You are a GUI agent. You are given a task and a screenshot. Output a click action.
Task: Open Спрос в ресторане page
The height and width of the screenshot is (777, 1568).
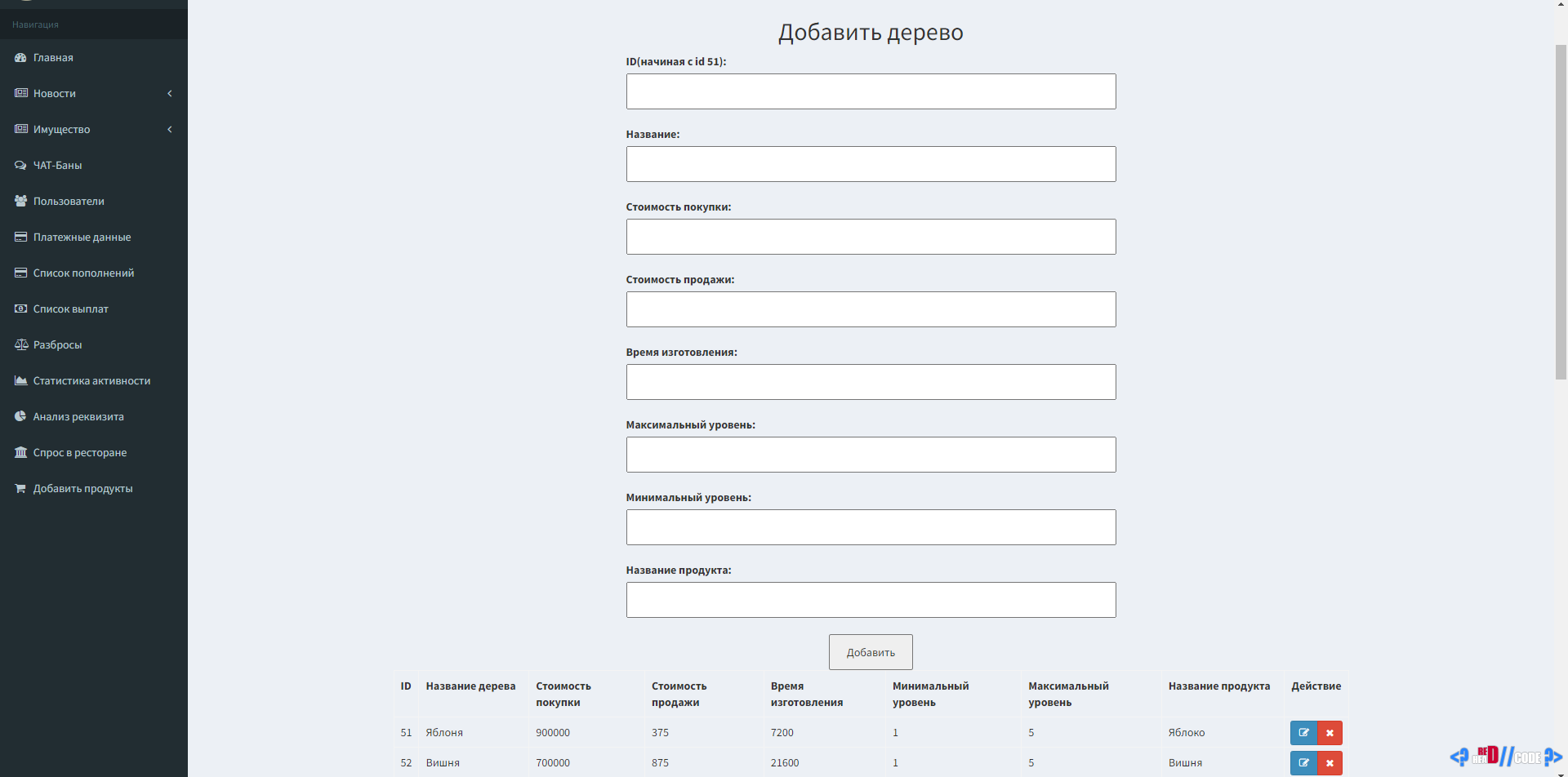[94, 453]
